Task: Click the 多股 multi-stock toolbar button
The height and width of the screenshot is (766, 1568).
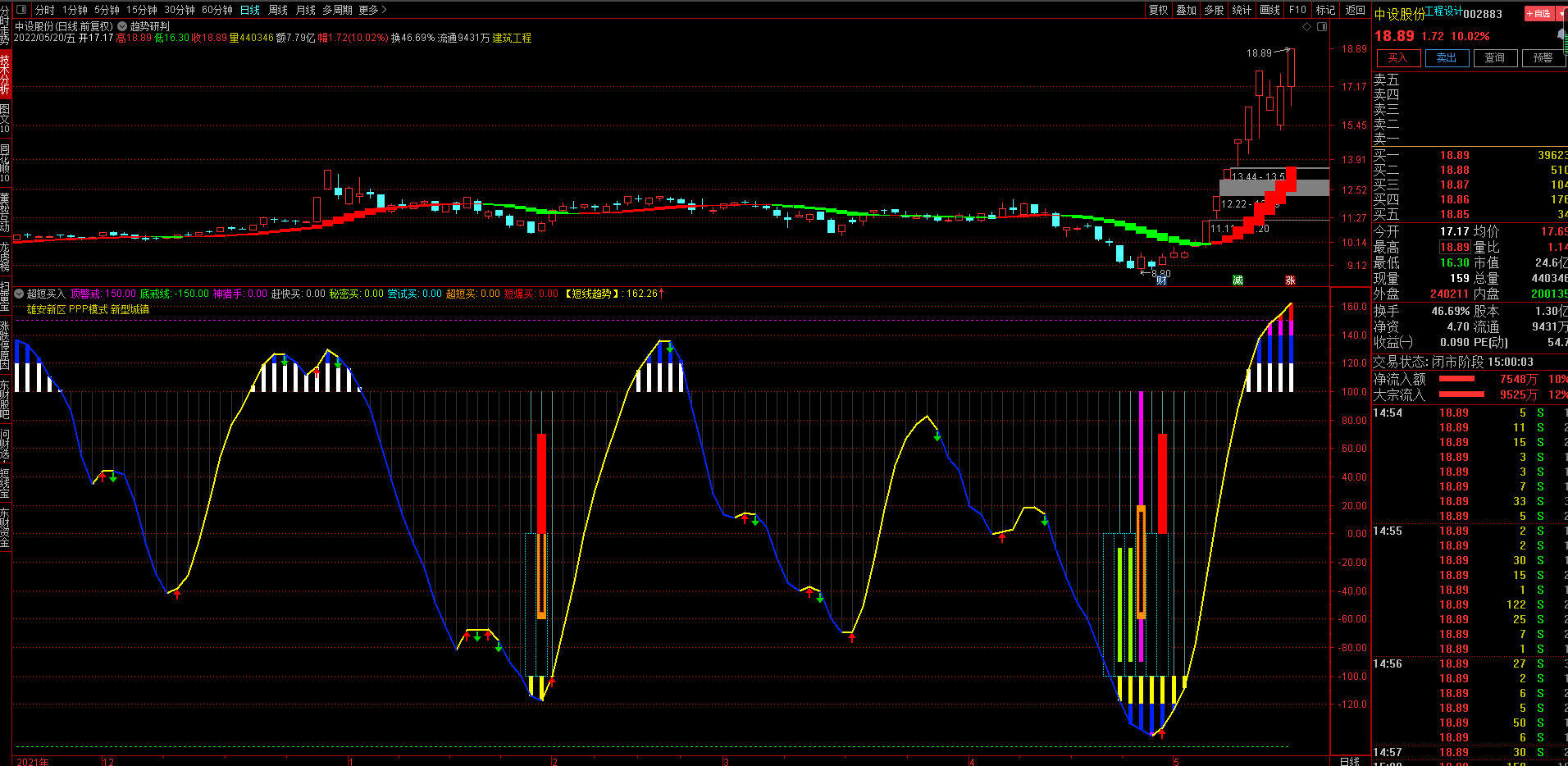Action: click(1214, 10)
